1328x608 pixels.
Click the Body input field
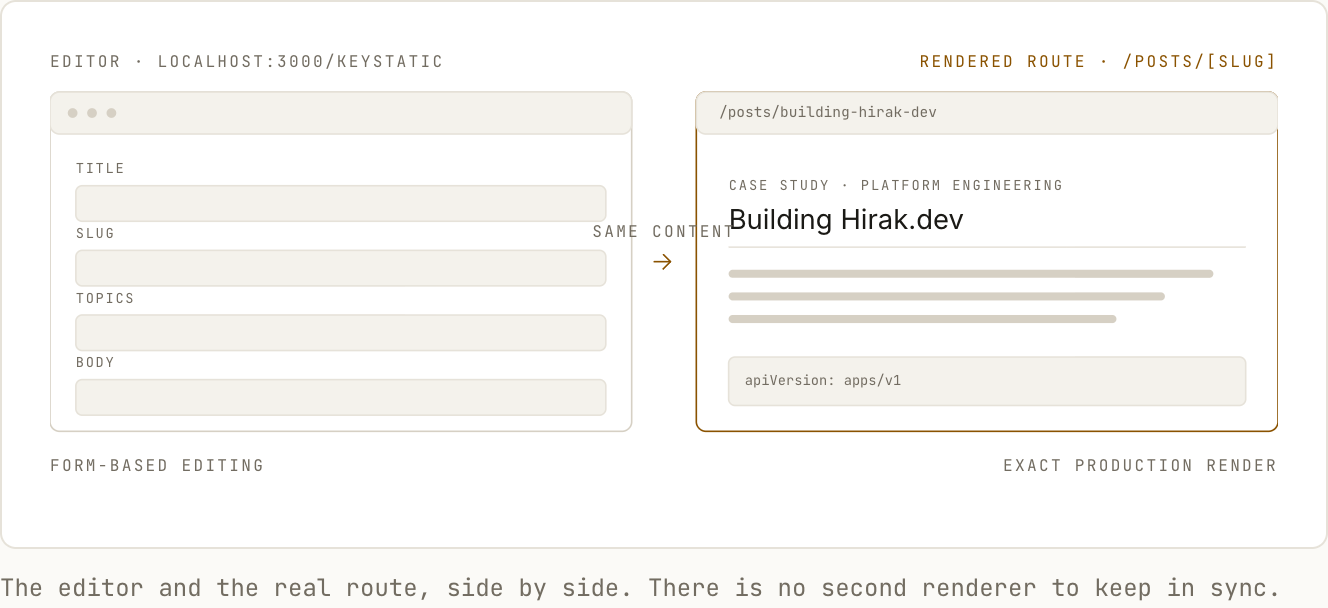(341, 397)
